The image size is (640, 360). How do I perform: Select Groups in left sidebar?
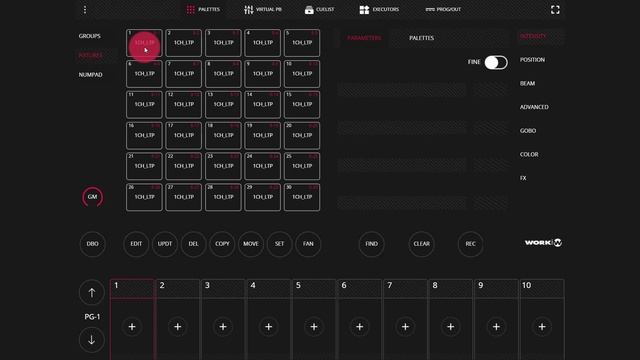point(90,36)
